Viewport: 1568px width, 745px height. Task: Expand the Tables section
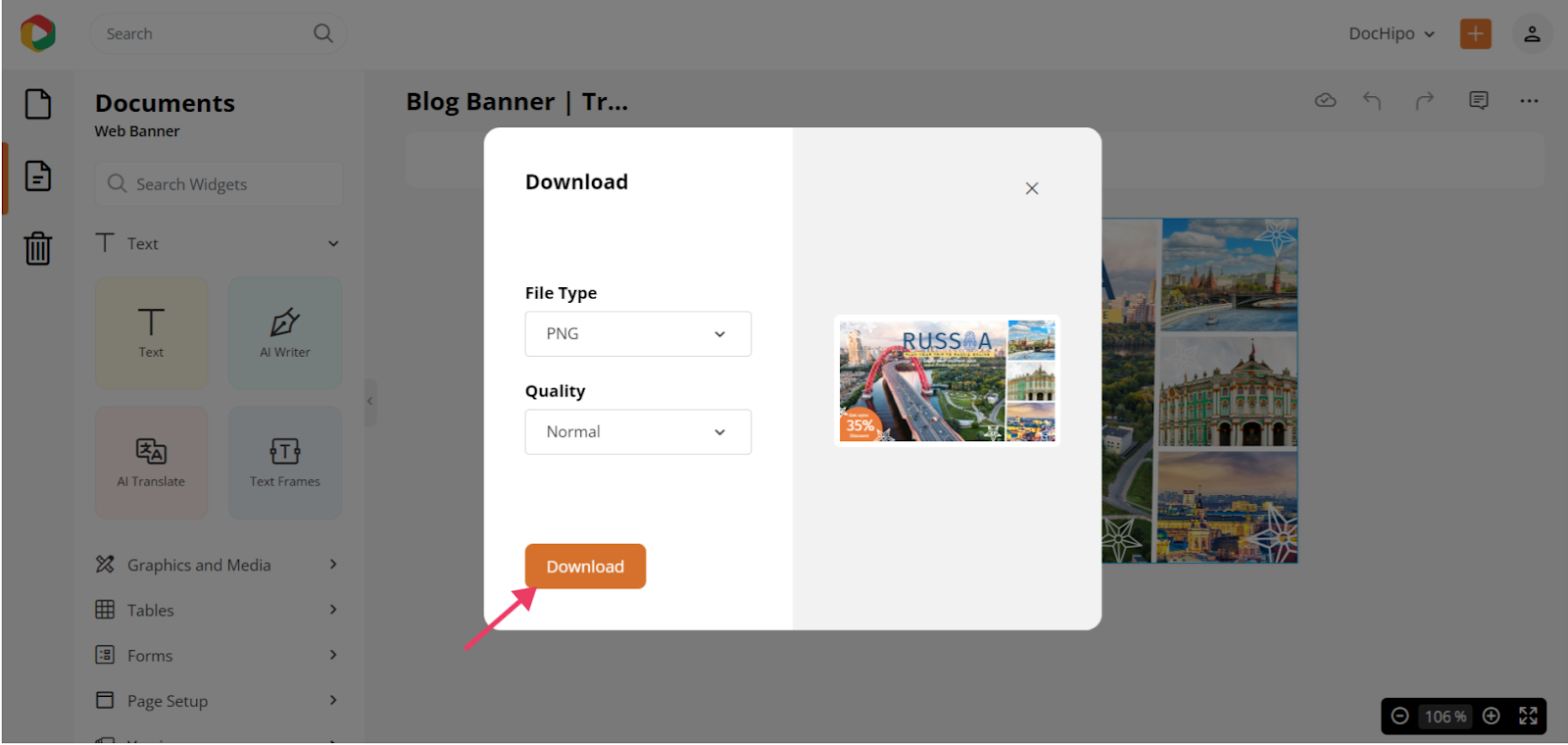216,610
